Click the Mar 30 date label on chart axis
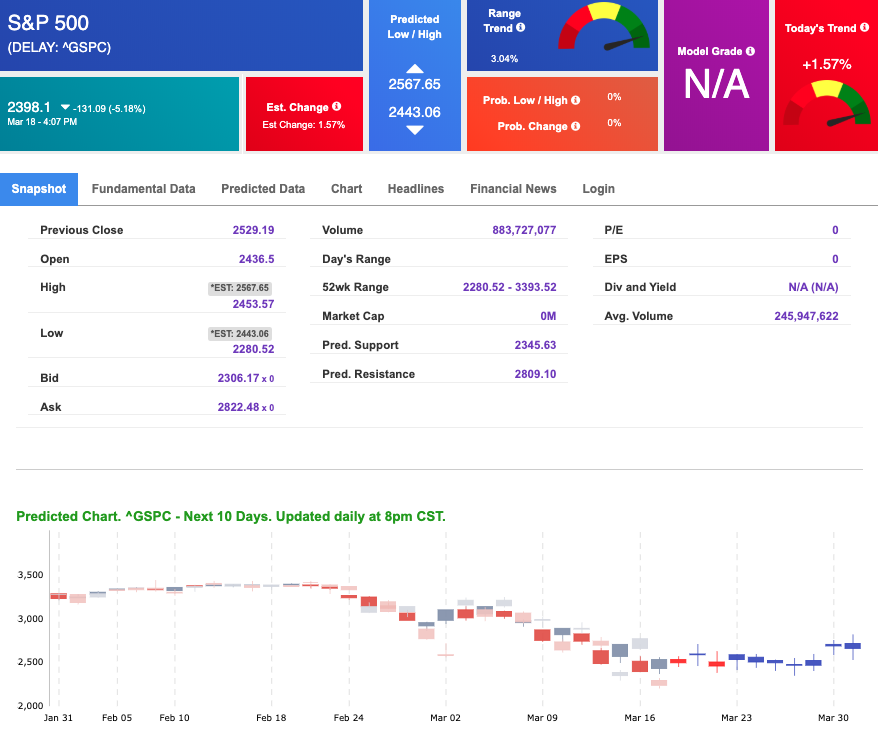The width and height of the screenshot is (878, 731). pyautogui.click(x=833, y=718)
